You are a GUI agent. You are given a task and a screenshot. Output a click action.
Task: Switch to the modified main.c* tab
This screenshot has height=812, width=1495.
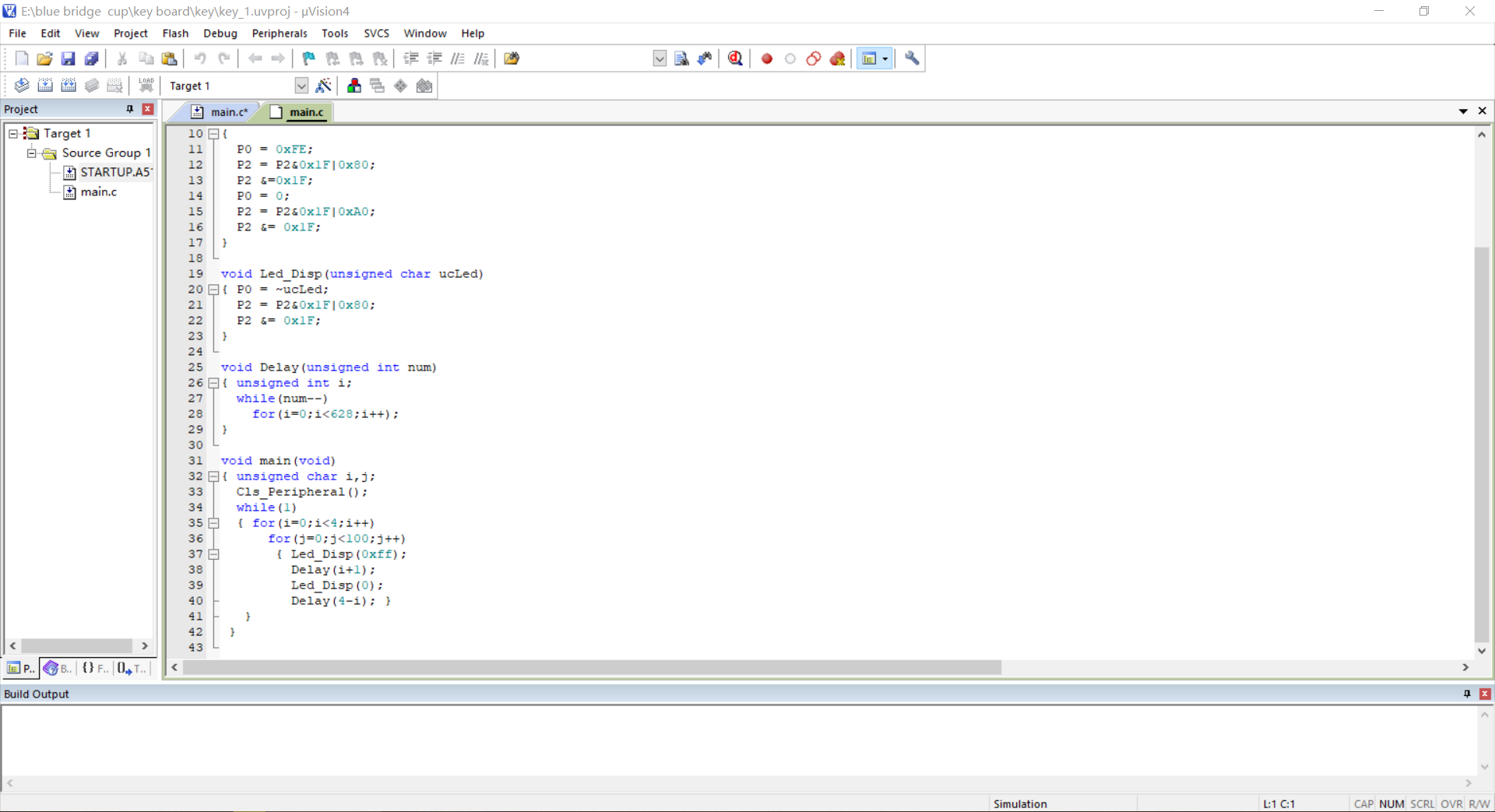pyautogui.click(x=220, y=112)
